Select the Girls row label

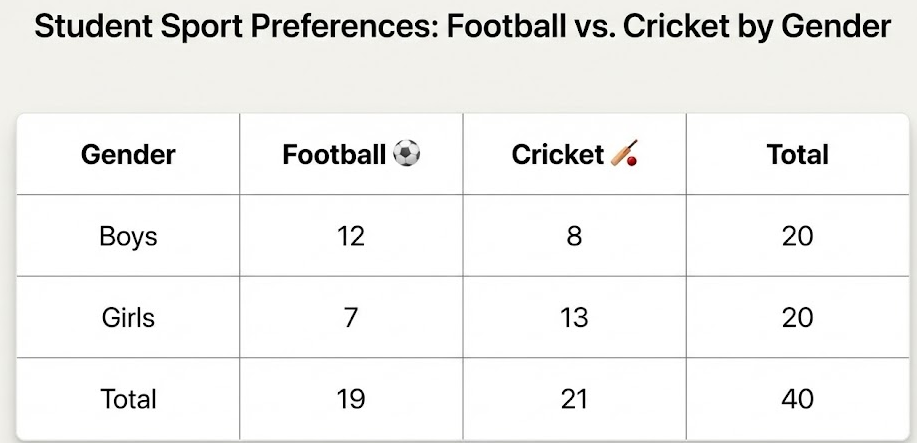(128, 317)
